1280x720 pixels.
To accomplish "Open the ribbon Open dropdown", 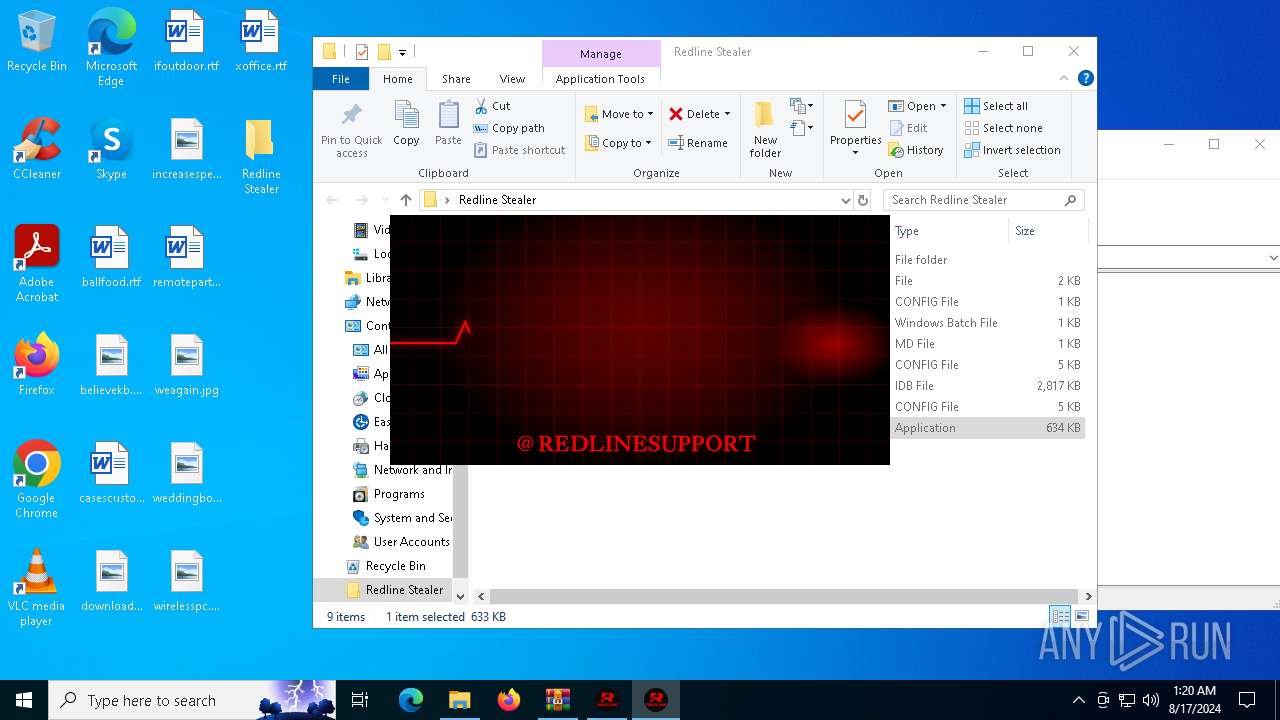I will 917,106.
